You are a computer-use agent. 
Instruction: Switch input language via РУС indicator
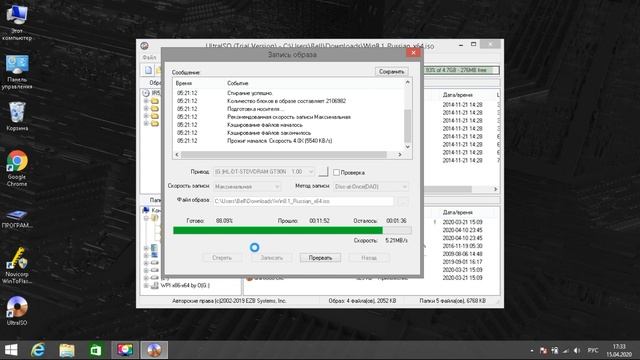[x=593, y=351]
